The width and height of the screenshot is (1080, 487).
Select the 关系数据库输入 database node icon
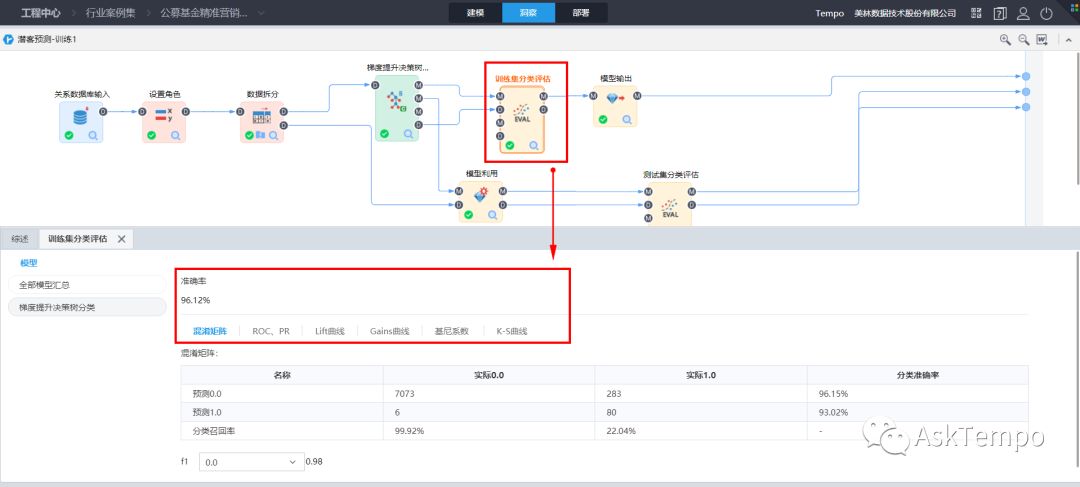point(81,115)
